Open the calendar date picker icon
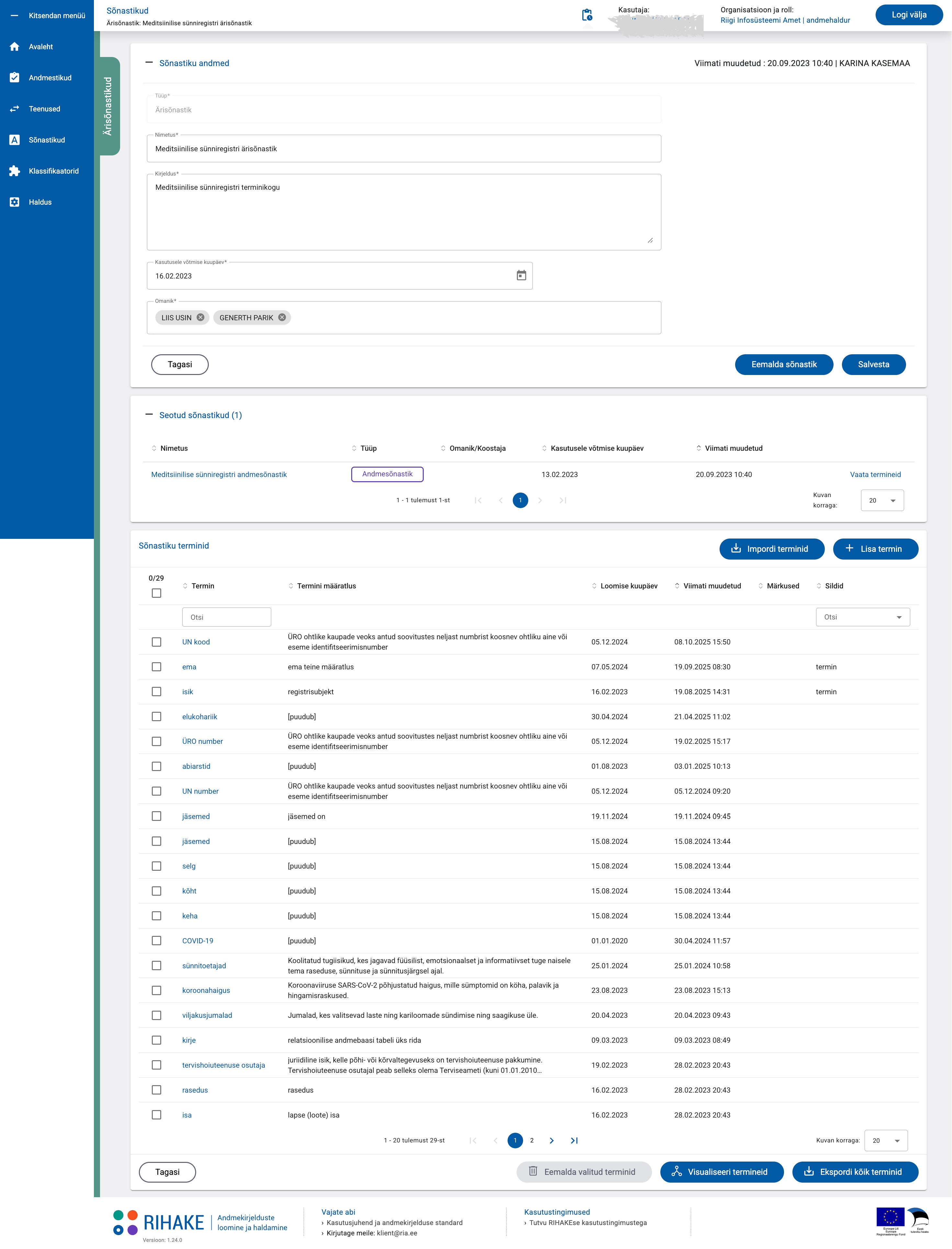The width and height of the screenshot is (952, 1249). [521, 276]
